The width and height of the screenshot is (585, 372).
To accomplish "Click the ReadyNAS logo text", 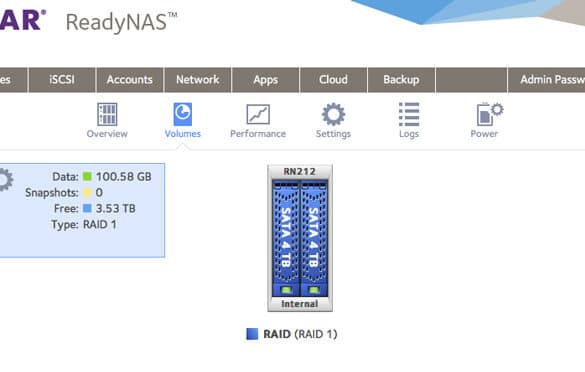I will click(122, 22).
